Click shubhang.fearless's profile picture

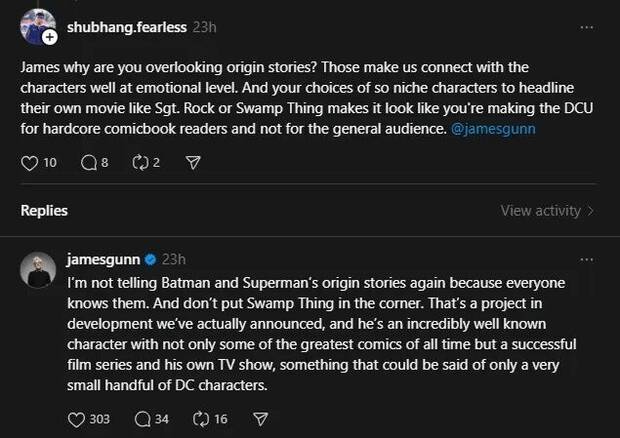click(x=37, y=26)
